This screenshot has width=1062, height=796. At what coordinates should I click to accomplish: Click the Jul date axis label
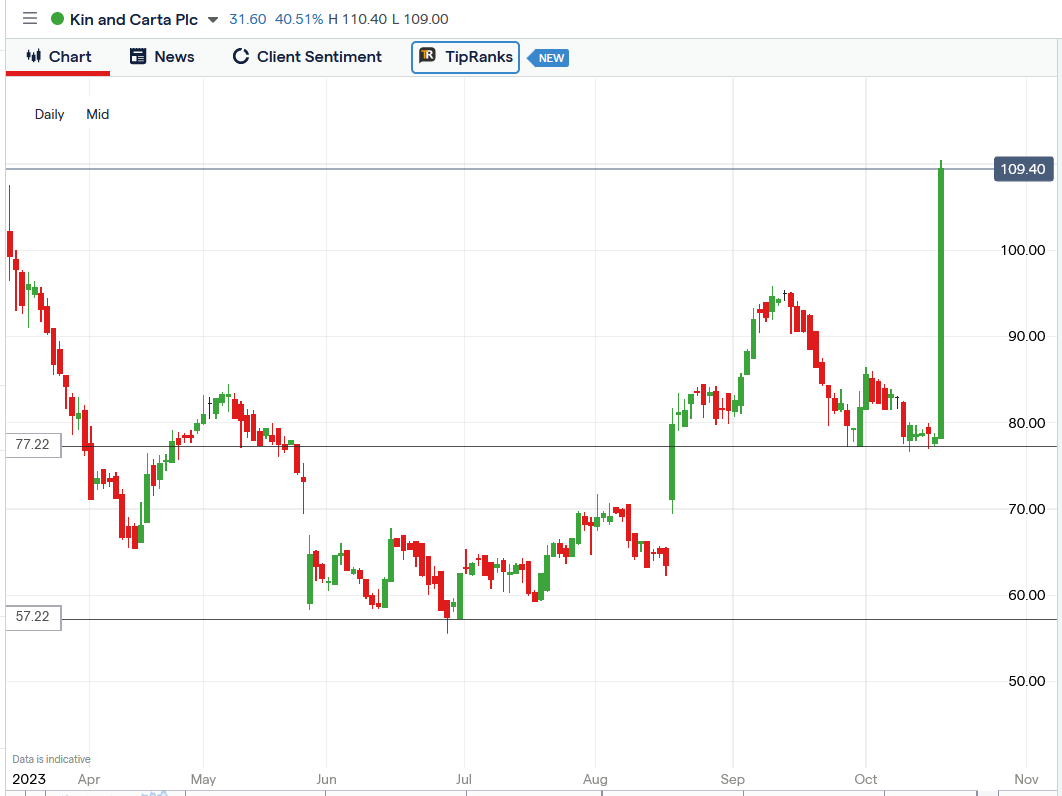(x=464, y=780)
